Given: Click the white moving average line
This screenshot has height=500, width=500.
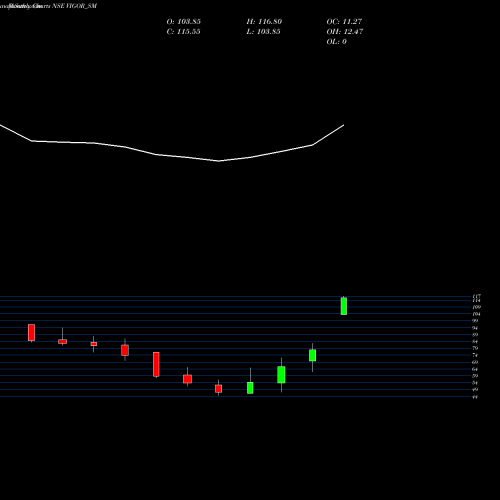Looking at the screenshot, I should tap(172, 156).
